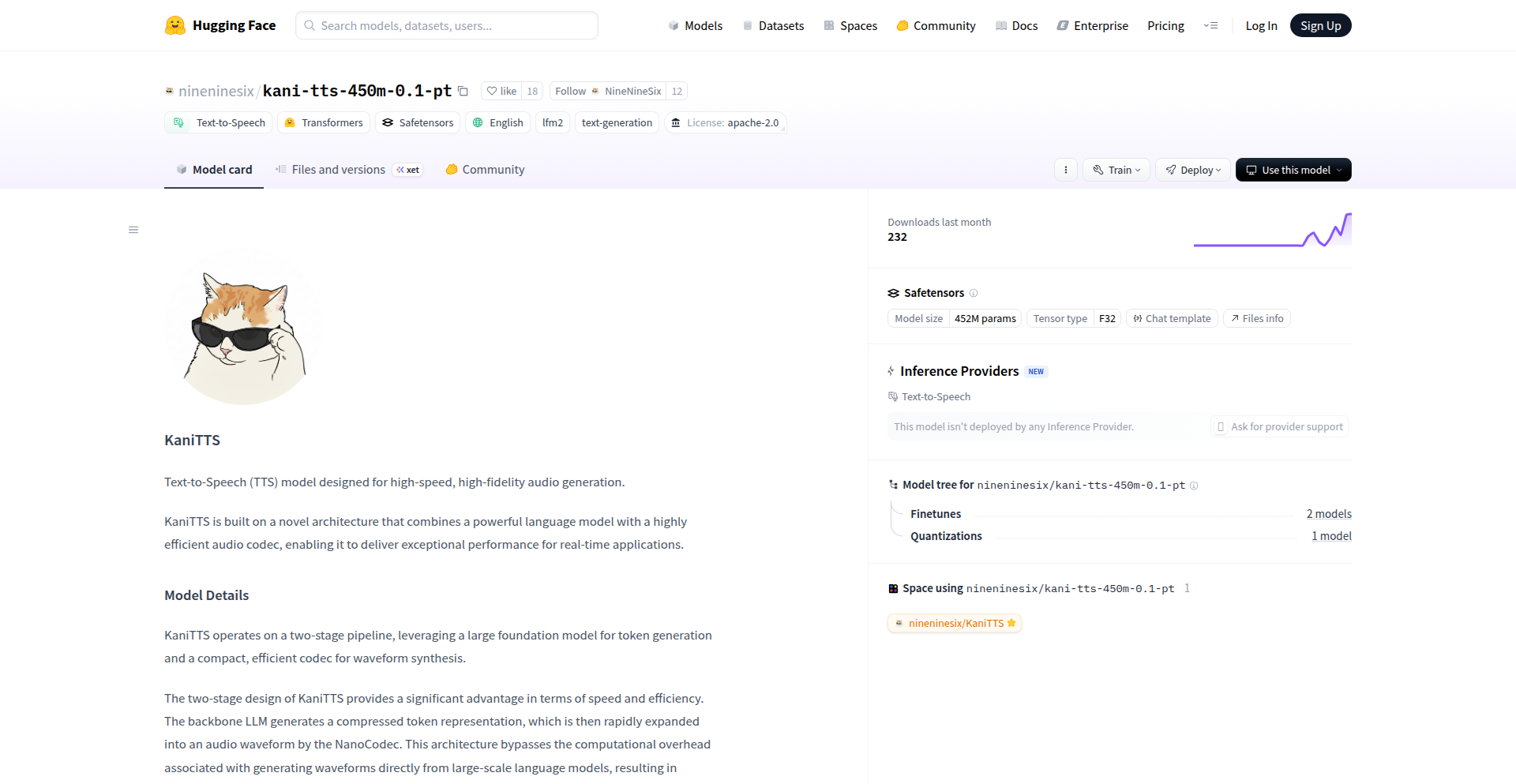Switch to the model Community tab
This screenshot has height=784, width=1516.
coord(485,170)
